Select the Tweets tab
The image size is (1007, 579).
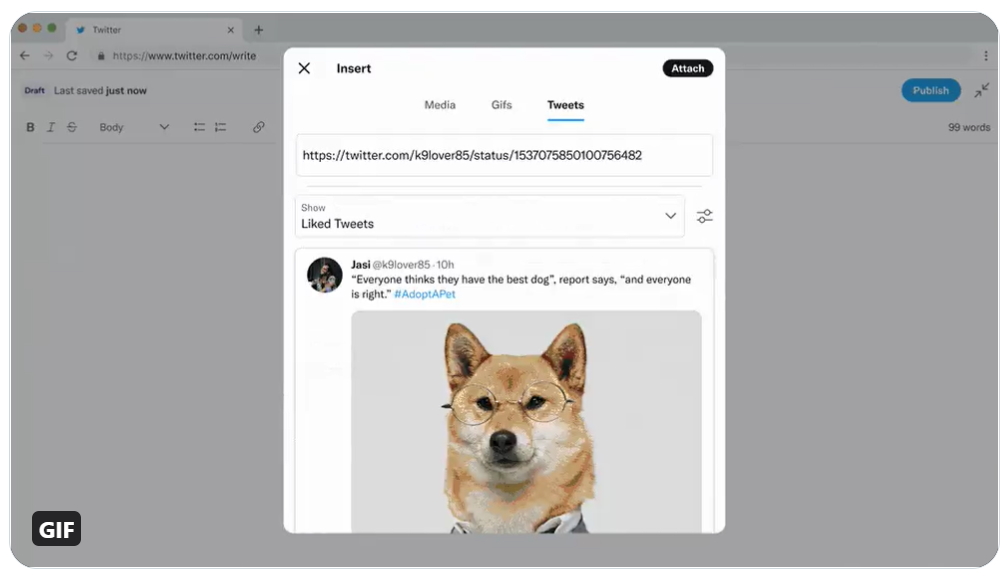565,105
